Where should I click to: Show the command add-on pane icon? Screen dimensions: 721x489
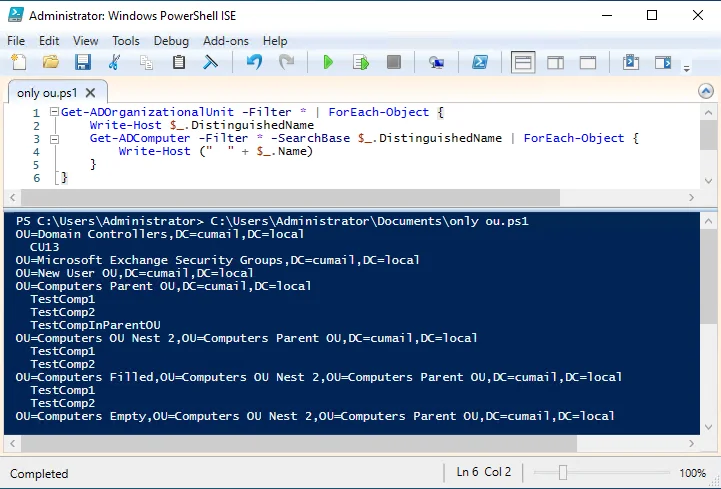click(663, 62)
